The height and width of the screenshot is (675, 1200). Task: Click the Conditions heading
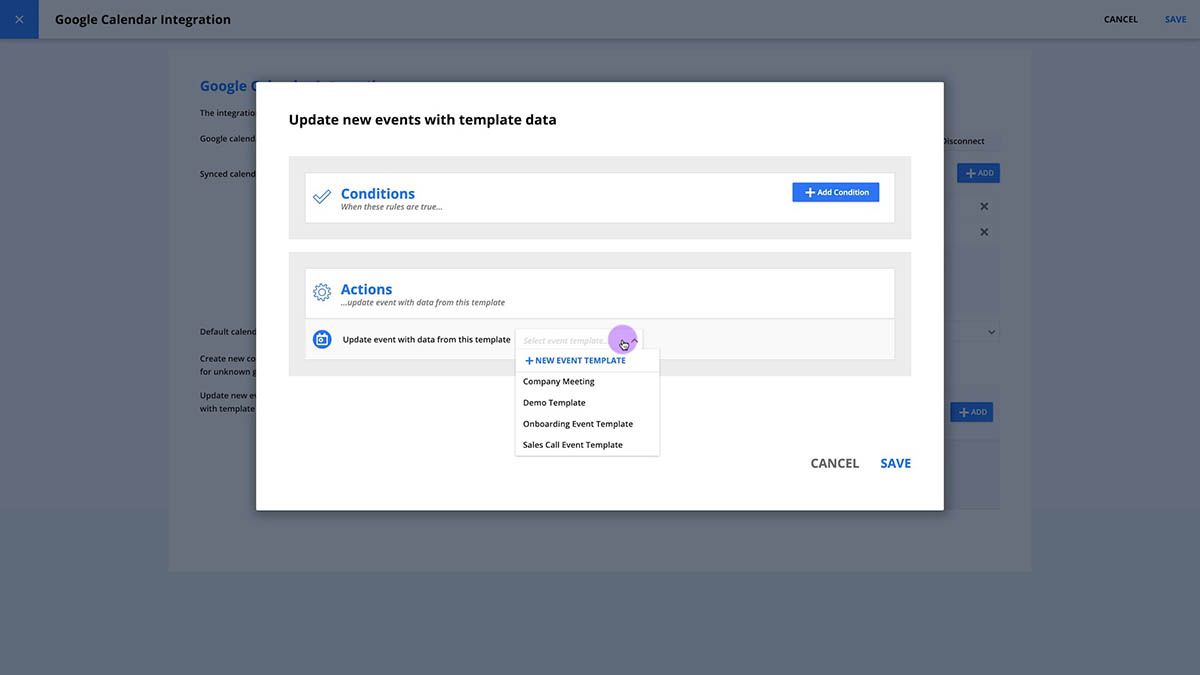[x=378, y=194]
